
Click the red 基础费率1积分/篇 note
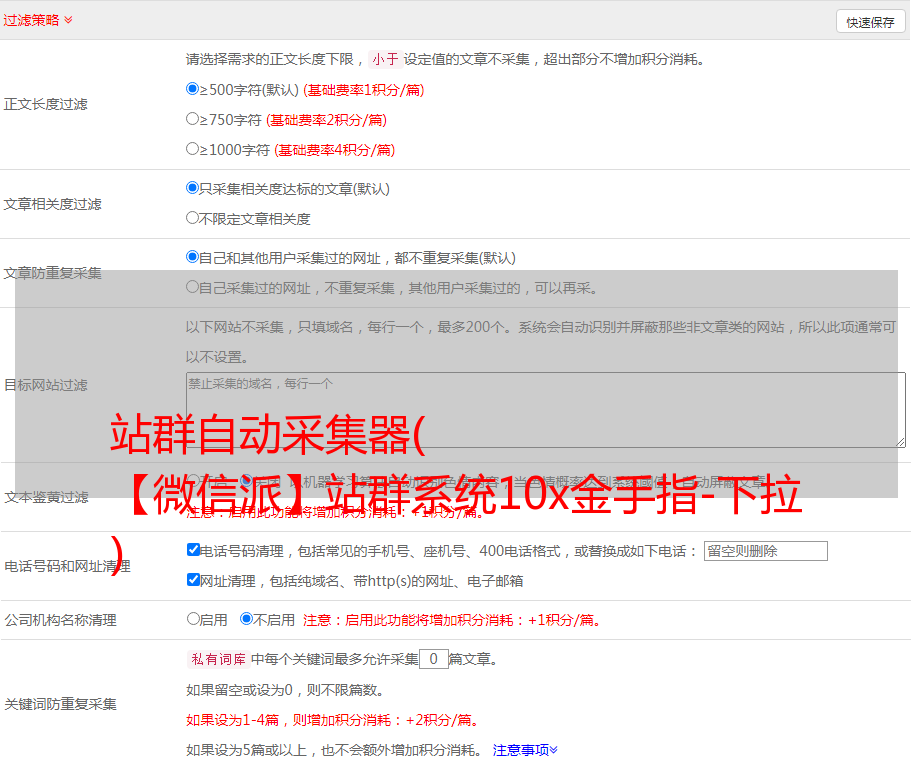tap(364, 90)
